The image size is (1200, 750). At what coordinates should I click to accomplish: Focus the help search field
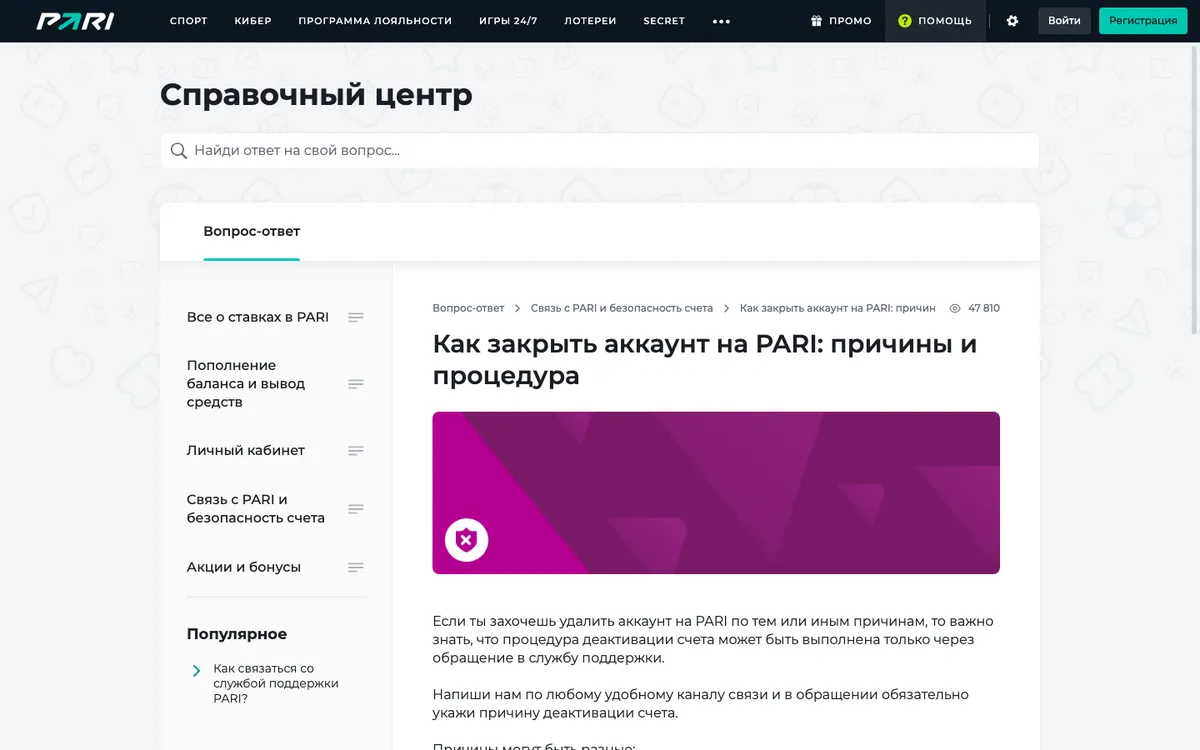coord(600,151)
